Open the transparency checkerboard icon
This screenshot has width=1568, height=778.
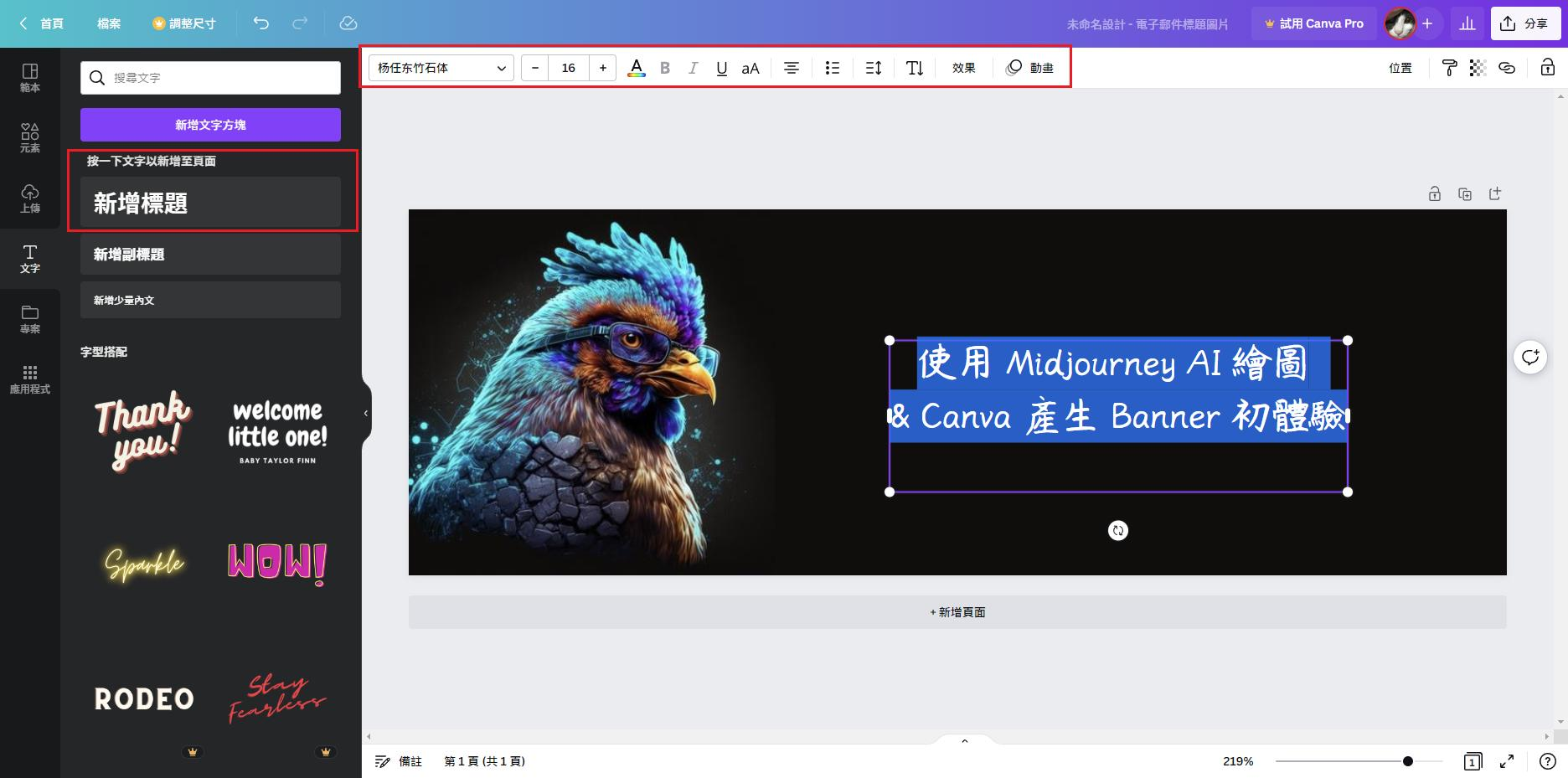[1478, 68]
